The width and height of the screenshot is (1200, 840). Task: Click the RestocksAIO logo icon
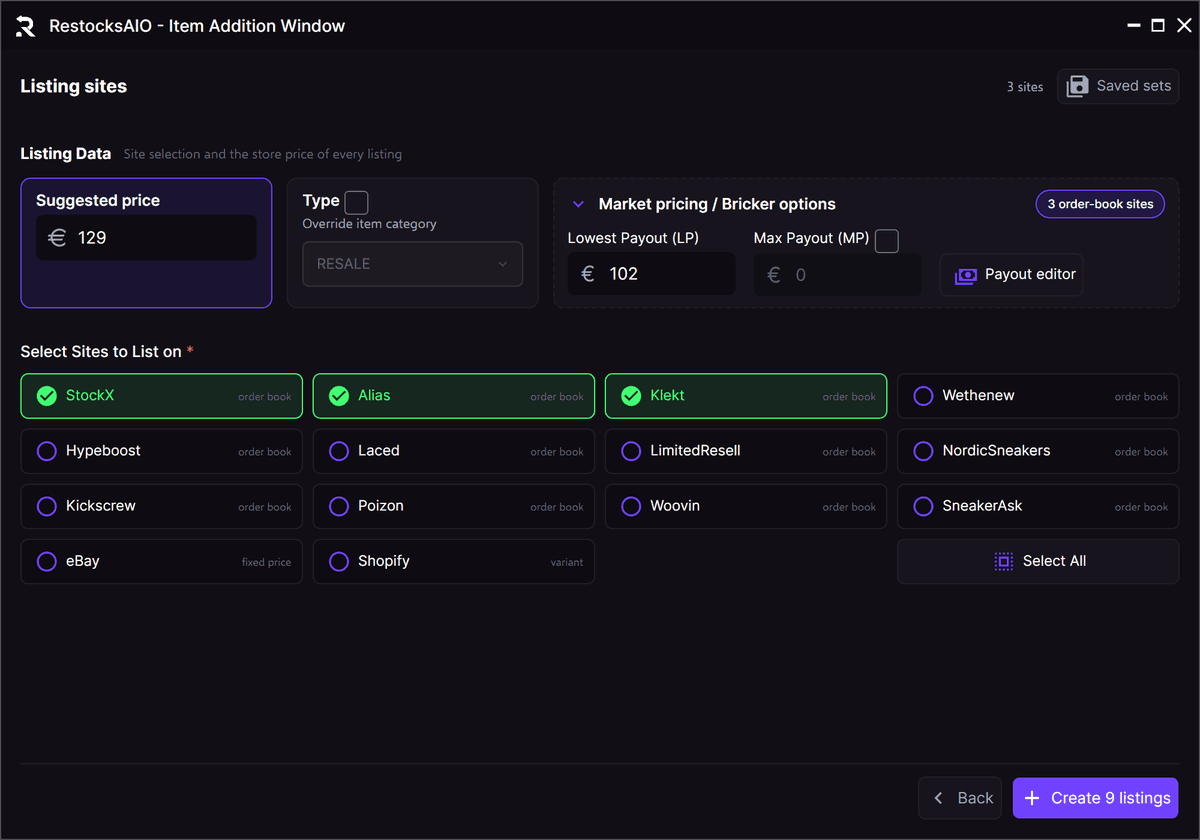(x=25, y=26)
